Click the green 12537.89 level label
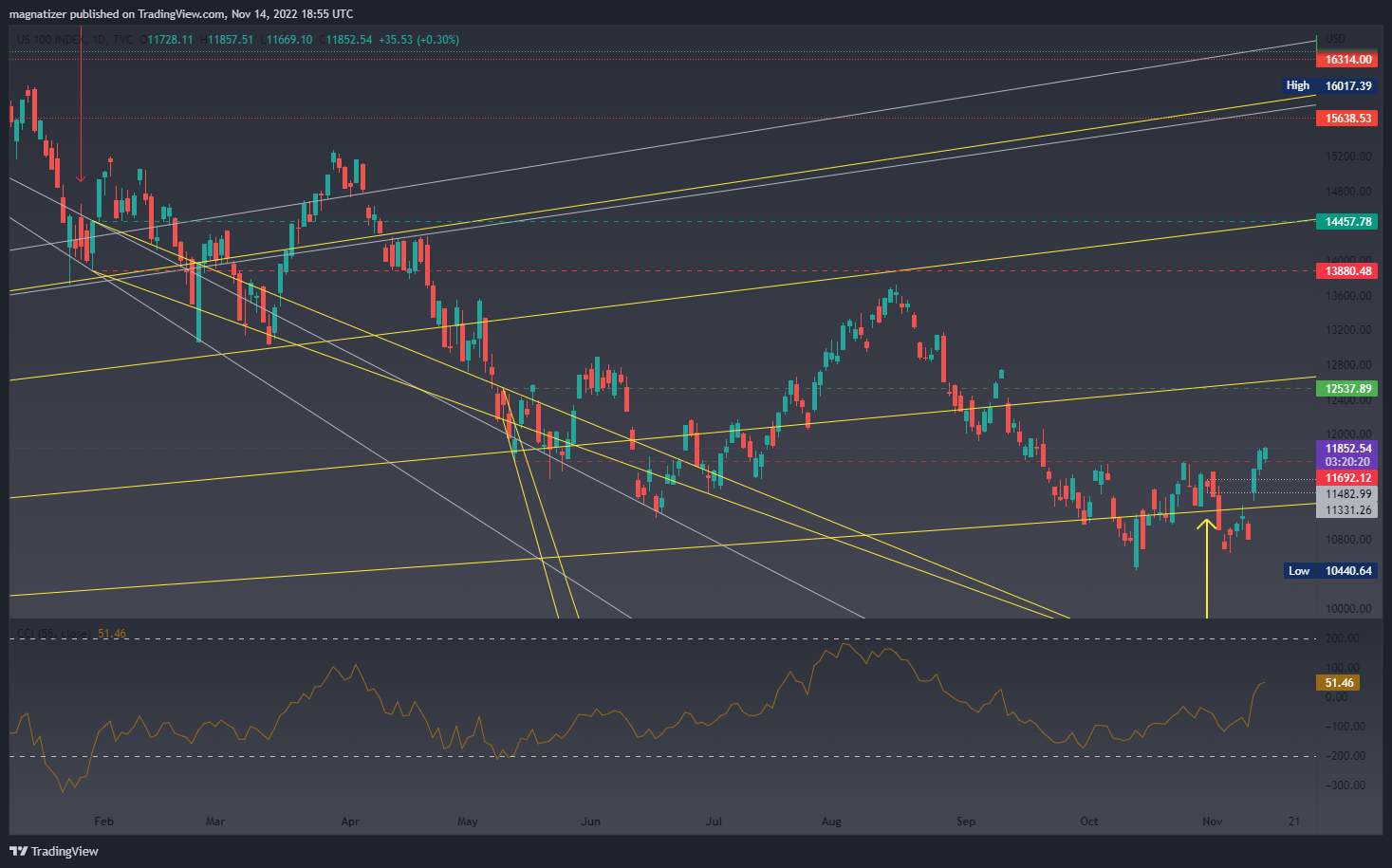 coord(1347,389)
